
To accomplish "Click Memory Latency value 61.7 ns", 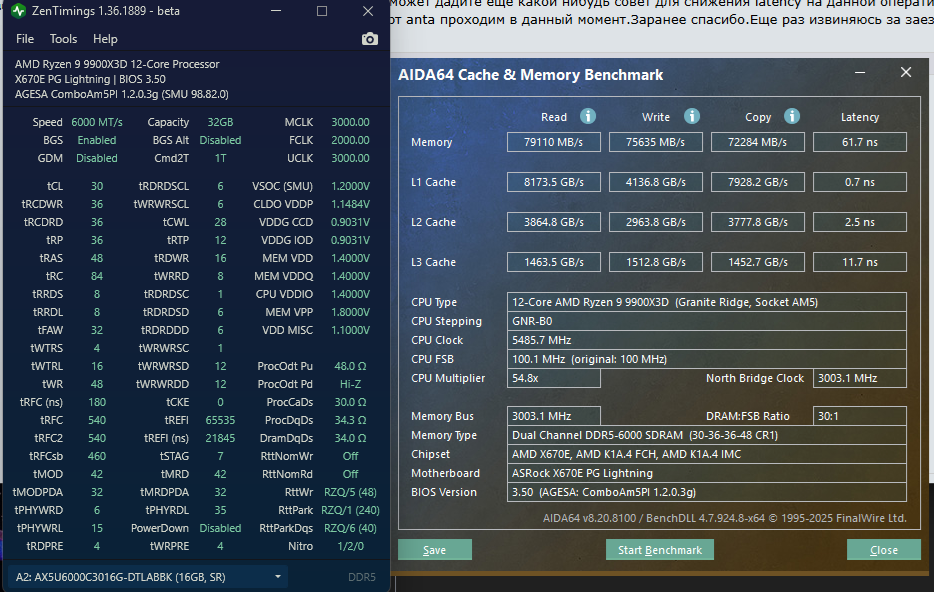I will (x=860, y=142).
